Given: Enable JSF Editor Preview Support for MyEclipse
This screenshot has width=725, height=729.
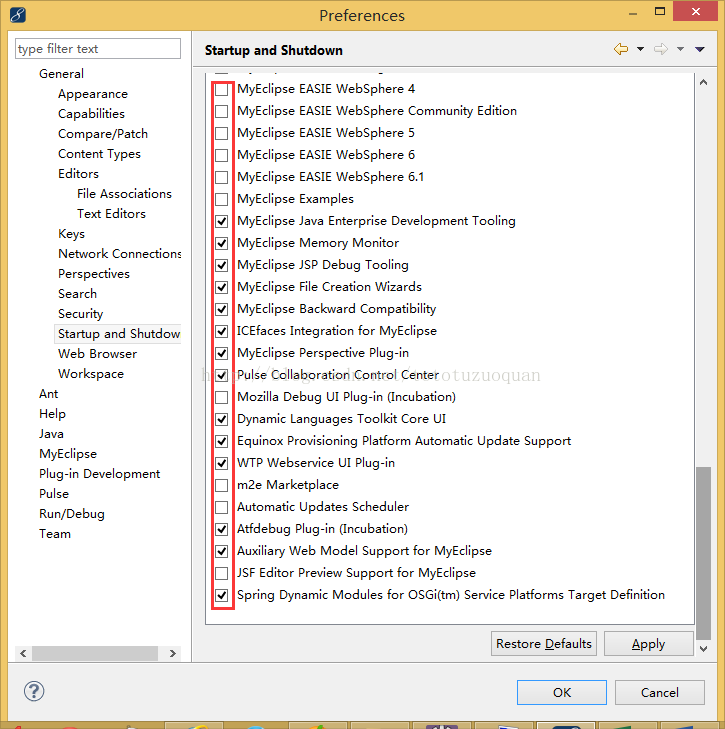Looking at the screenshot, I should 222,573.
